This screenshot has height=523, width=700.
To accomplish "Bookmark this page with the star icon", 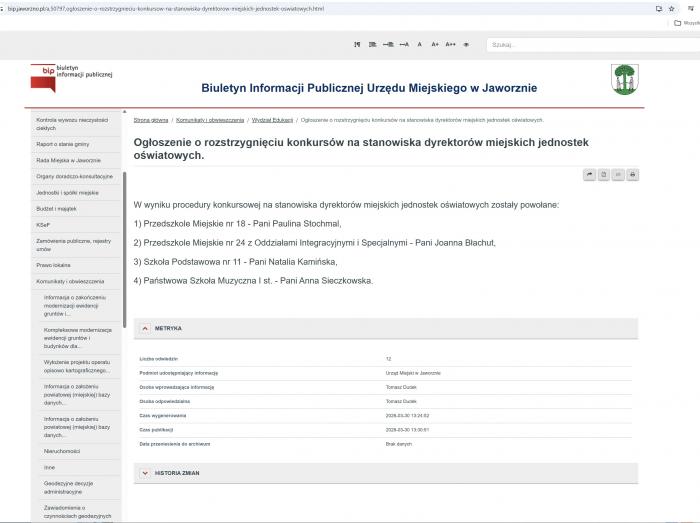I will click(671, 8).
